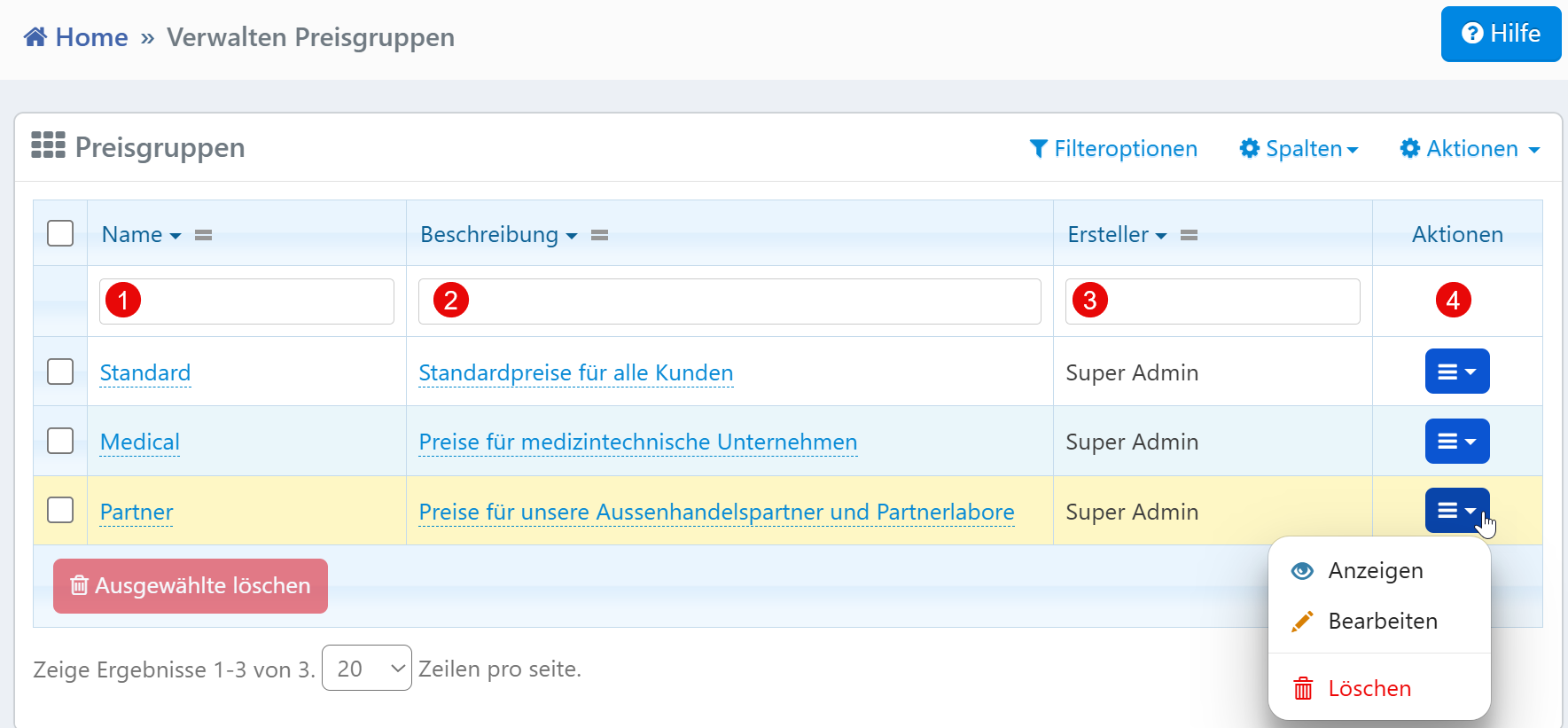Open the Spalten dropdown

coord(1299,149)
